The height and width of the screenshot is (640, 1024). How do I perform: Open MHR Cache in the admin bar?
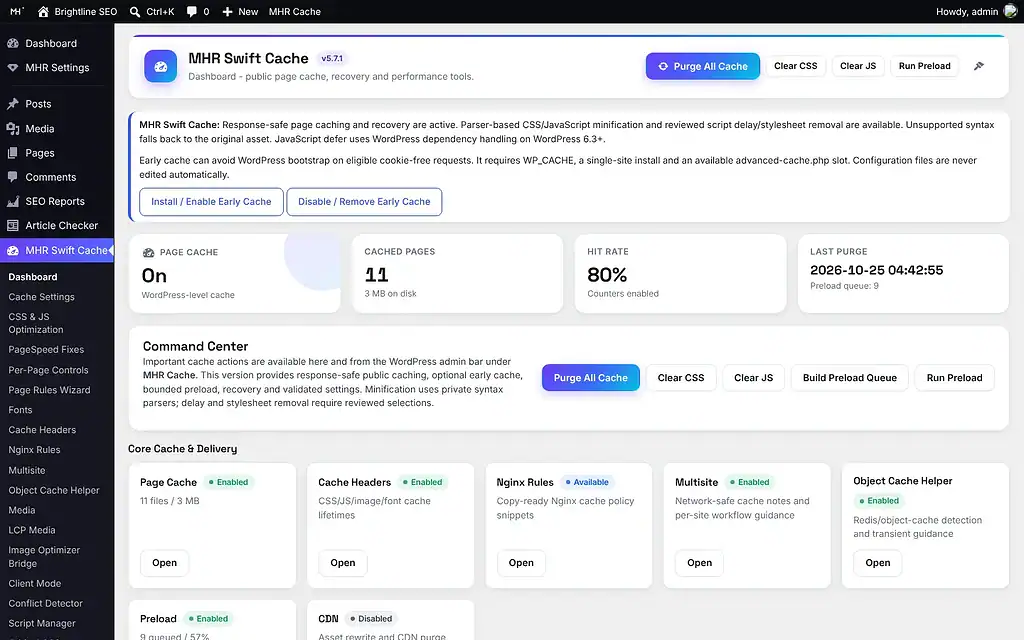(295, 12)
